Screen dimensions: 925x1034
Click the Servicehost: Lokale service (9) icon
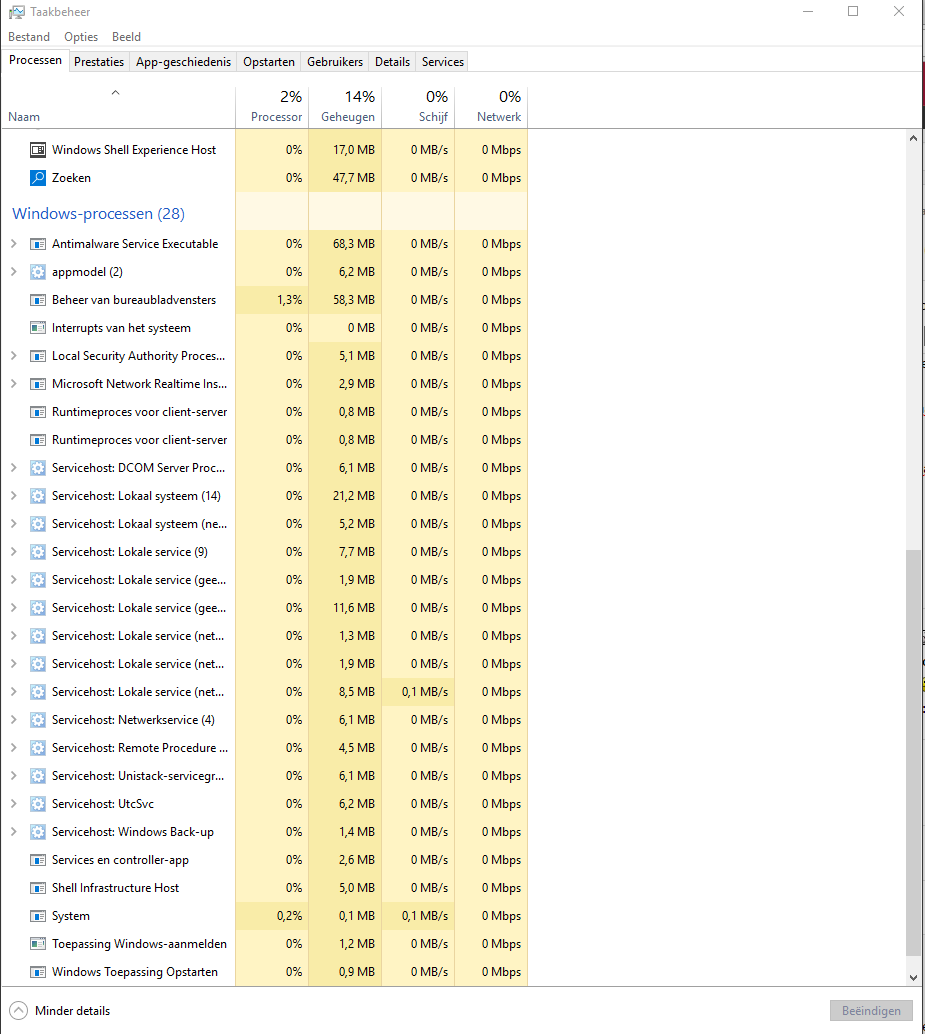[x=38, y=552]
